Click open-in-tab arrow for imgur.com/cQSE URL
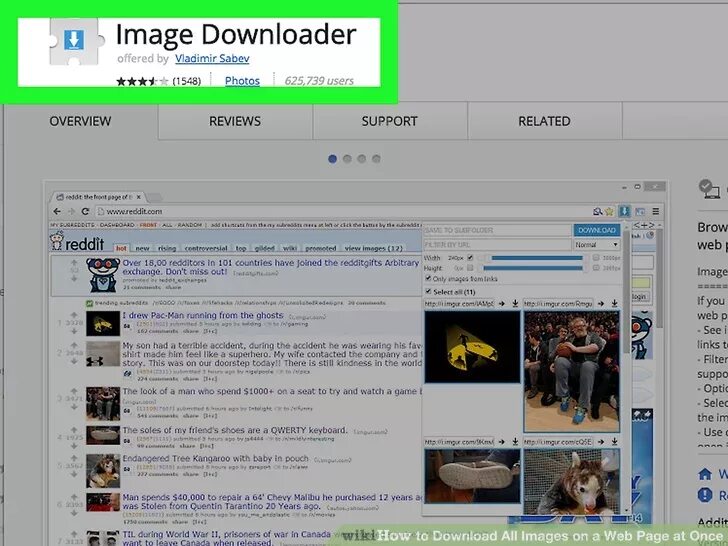Image resolution: width=728 pixels, height=546 pixels. 601,442
